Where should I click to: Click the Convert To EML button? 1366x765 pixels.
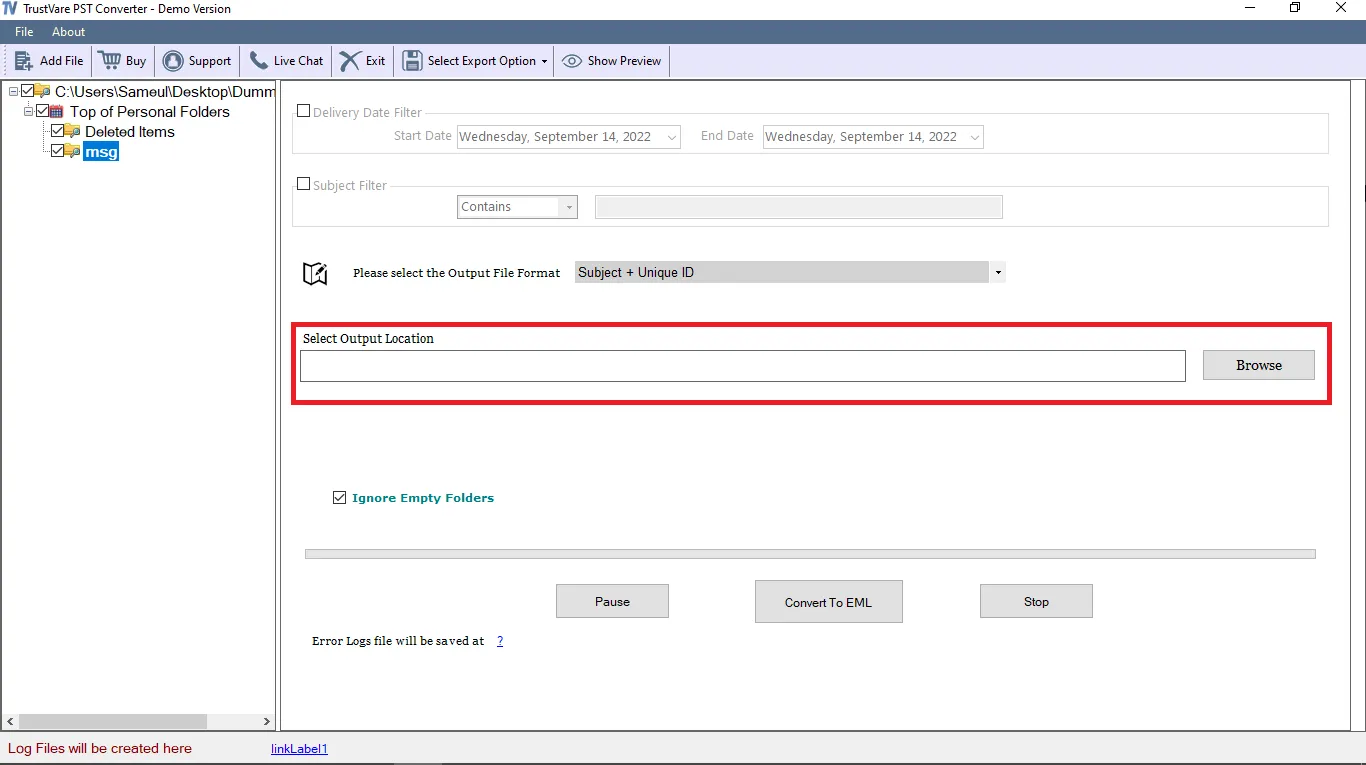[x=828, y=601]
